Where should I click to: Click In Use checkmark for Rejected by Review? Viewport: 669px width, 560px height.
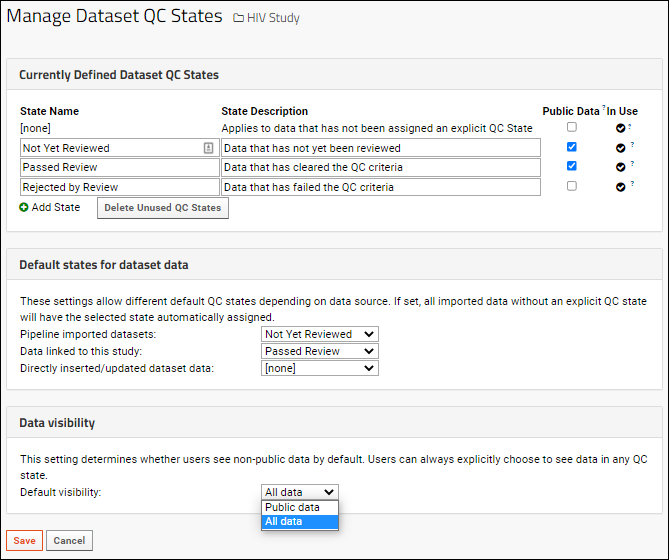[620, 187]
